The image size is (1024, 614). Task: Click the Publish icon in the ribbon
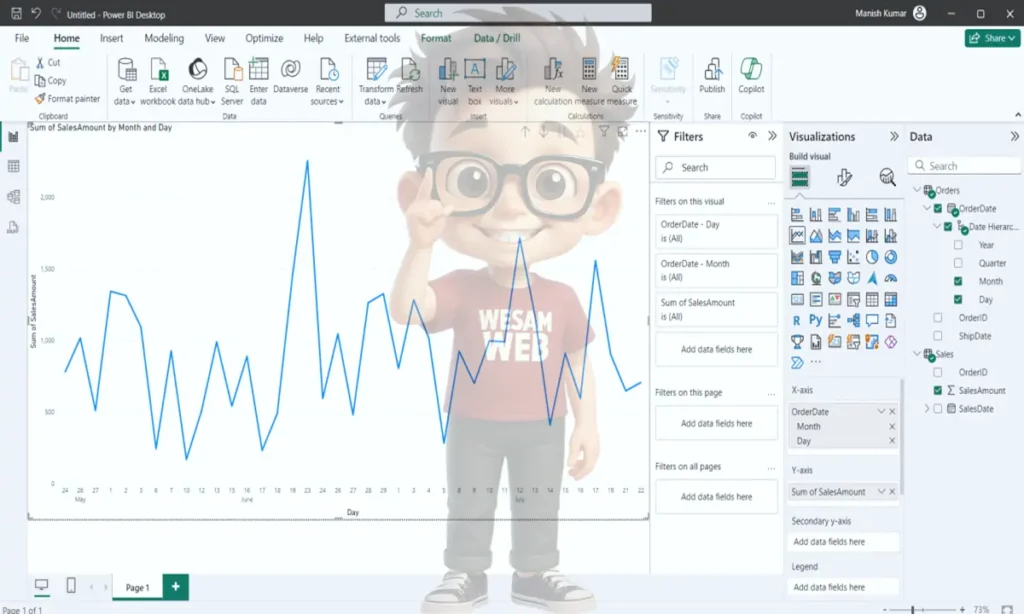712,70
